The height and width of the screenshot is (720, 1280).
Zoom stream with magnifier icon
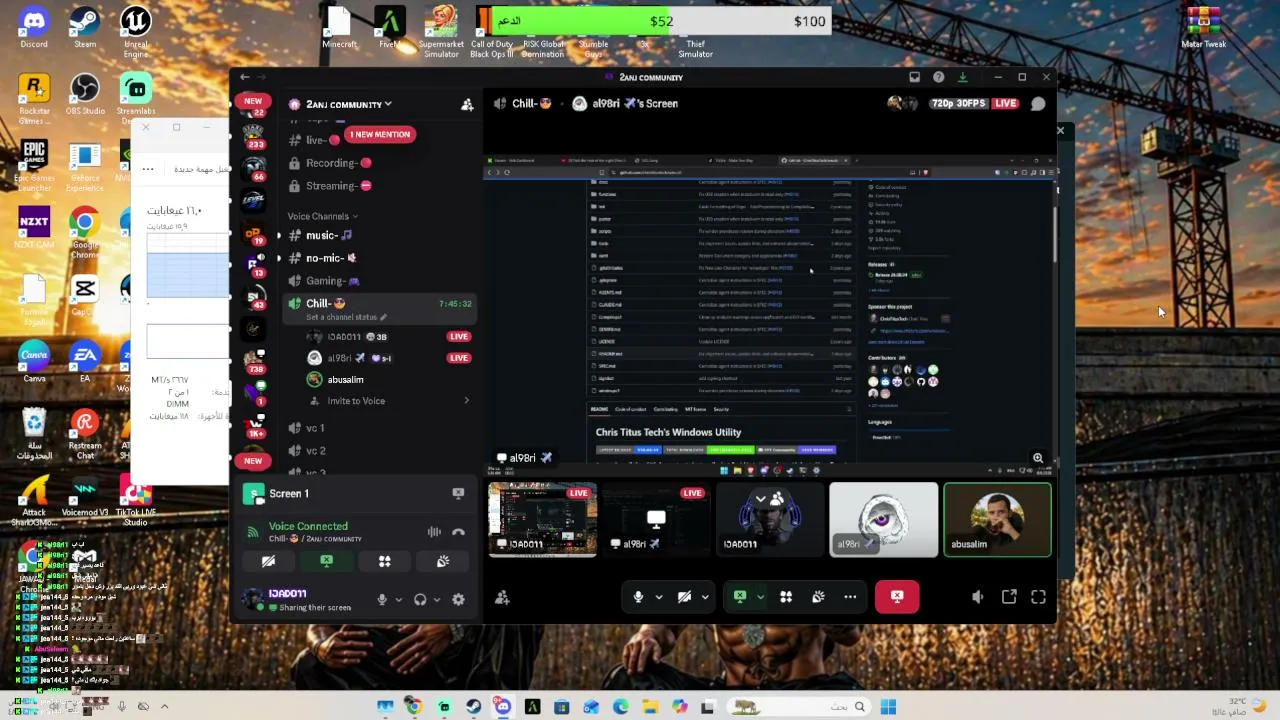(x=1038, y=458)
